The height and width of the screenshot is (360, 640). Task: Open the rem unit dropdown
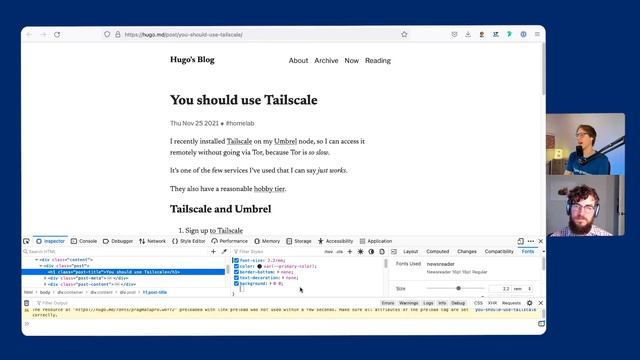tap(522, 289)
